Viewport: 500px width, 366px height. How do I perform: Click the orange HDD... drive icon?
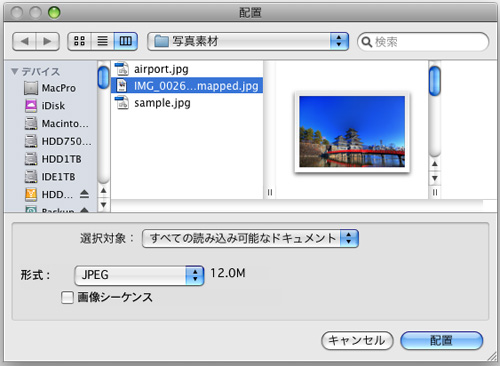tap(31, 195)
